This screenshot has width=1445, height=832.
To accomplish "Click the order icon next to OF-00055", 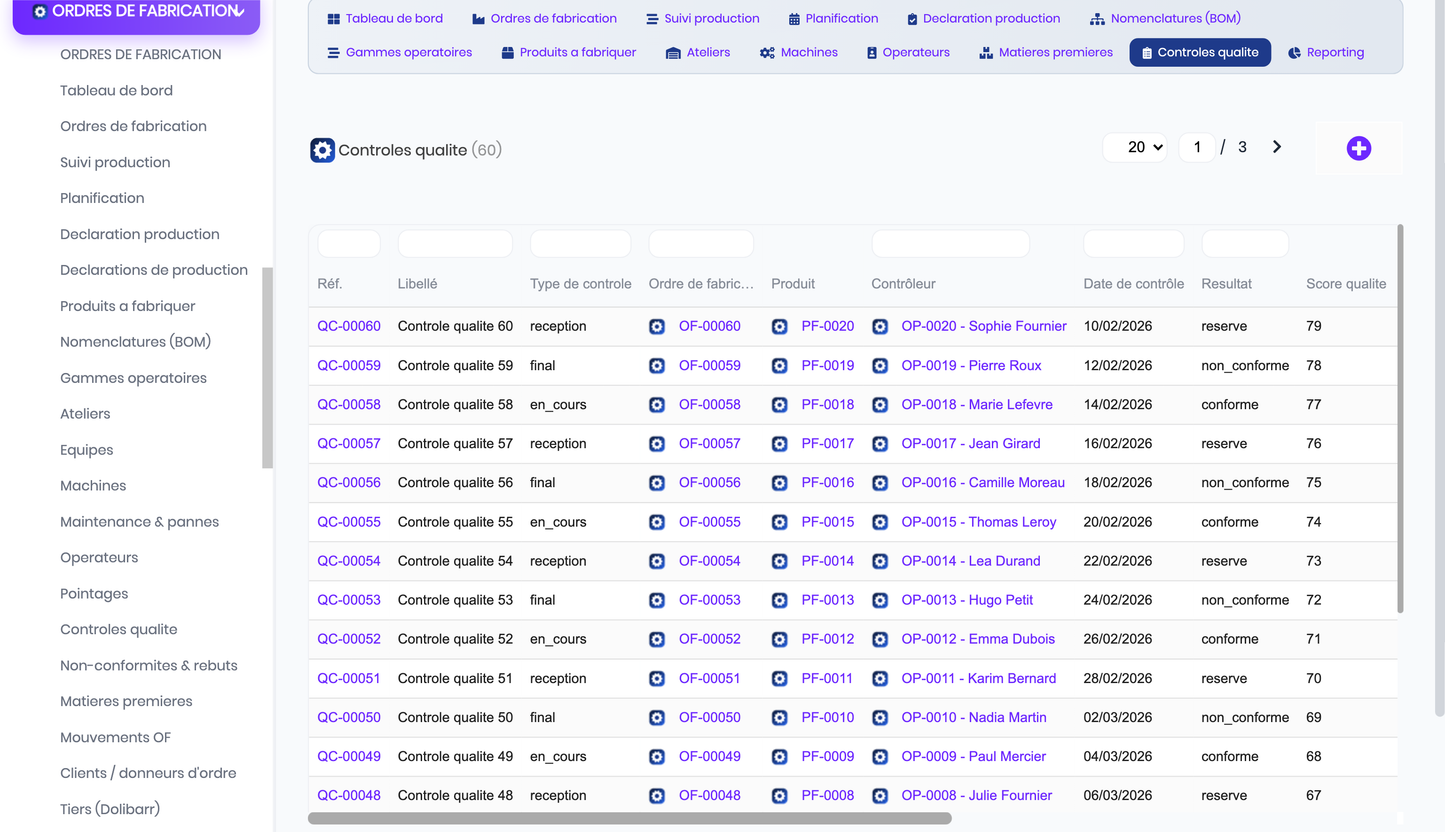I will 657,522.
